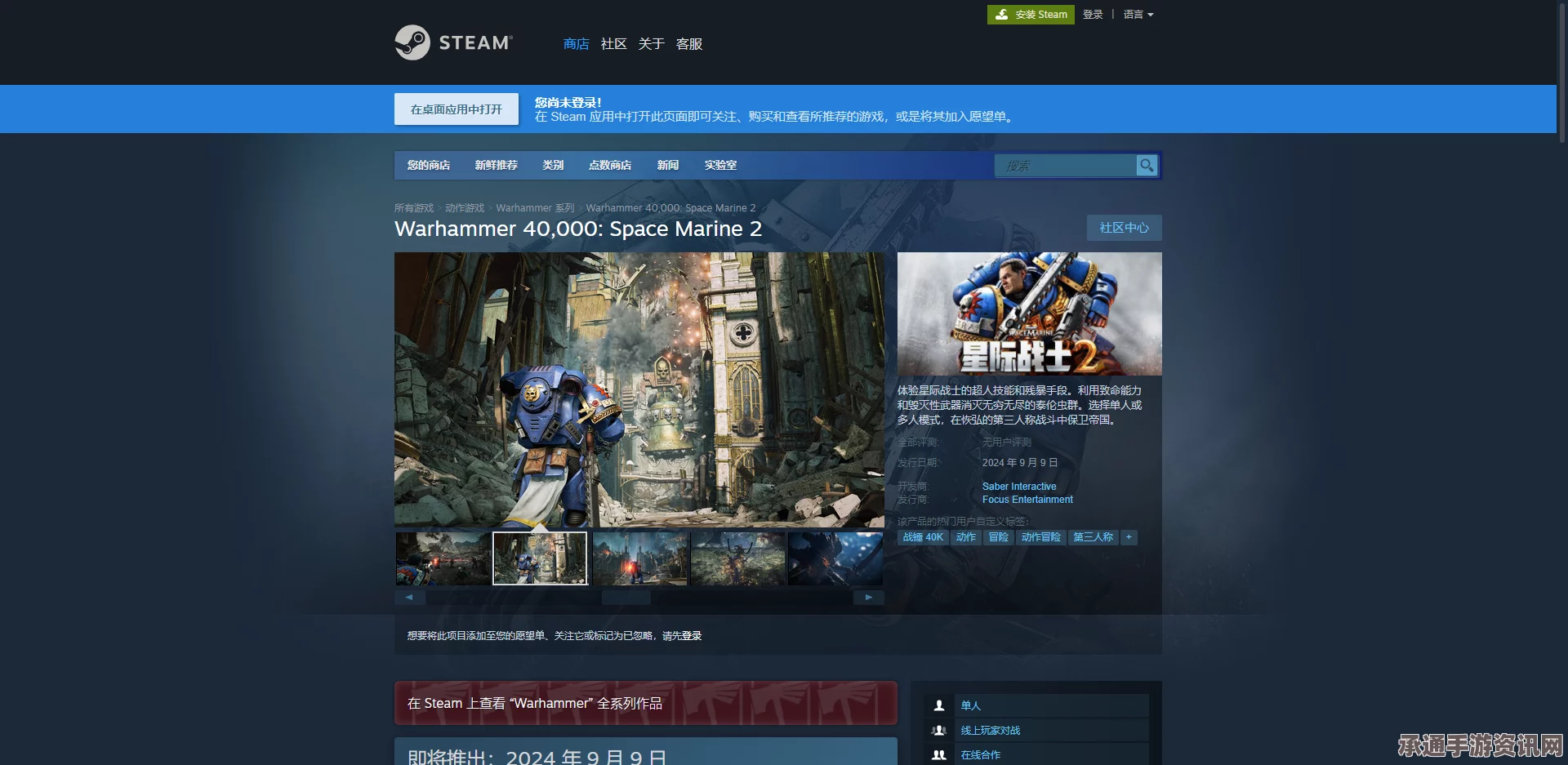Click 动作游戏 breadcrumb link
This screenshot has height=765, width=1568.
pyautogui.click(x=465, y=208)
